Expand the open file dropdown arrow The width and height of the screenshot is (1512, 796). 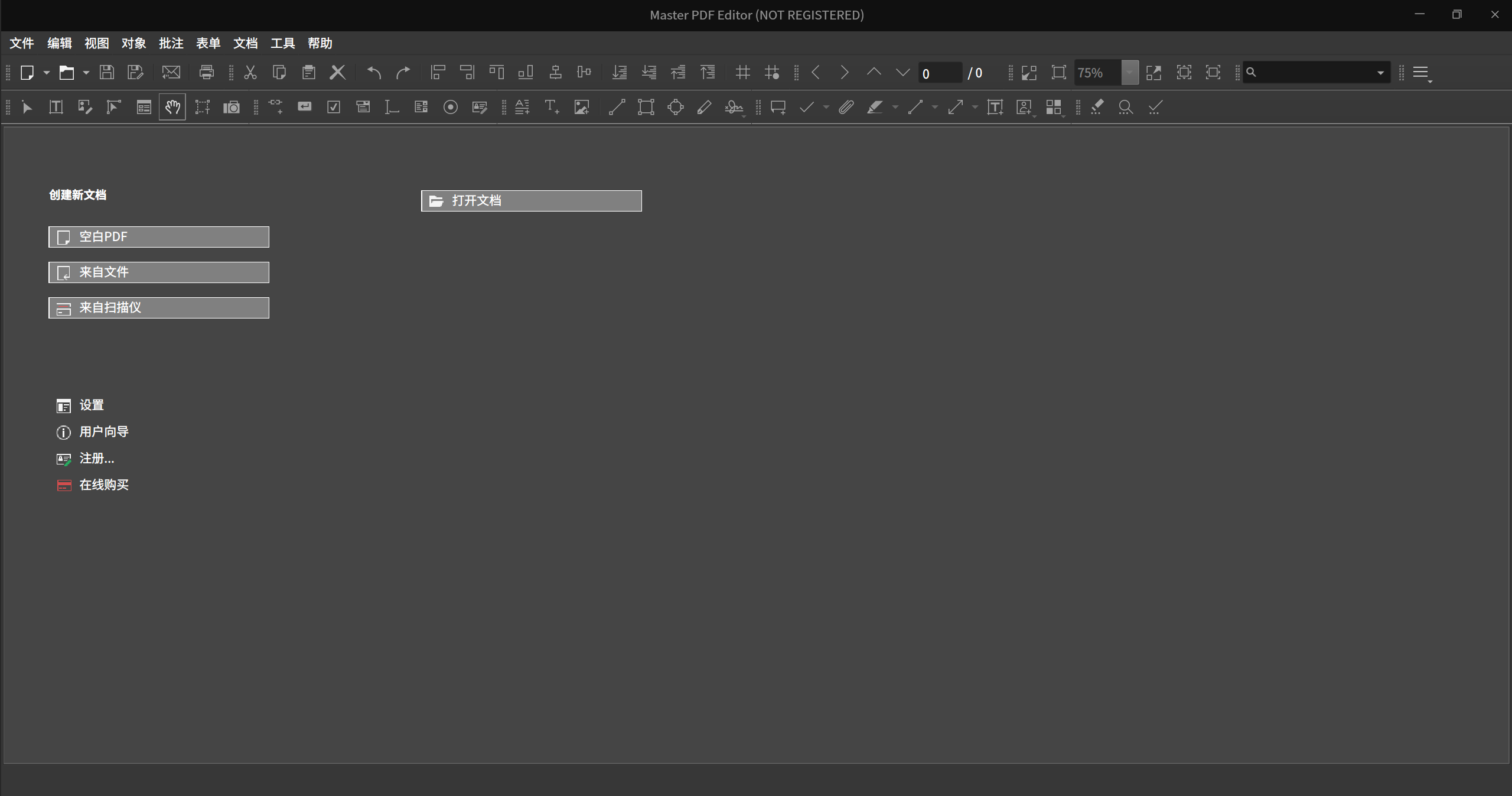86,73
